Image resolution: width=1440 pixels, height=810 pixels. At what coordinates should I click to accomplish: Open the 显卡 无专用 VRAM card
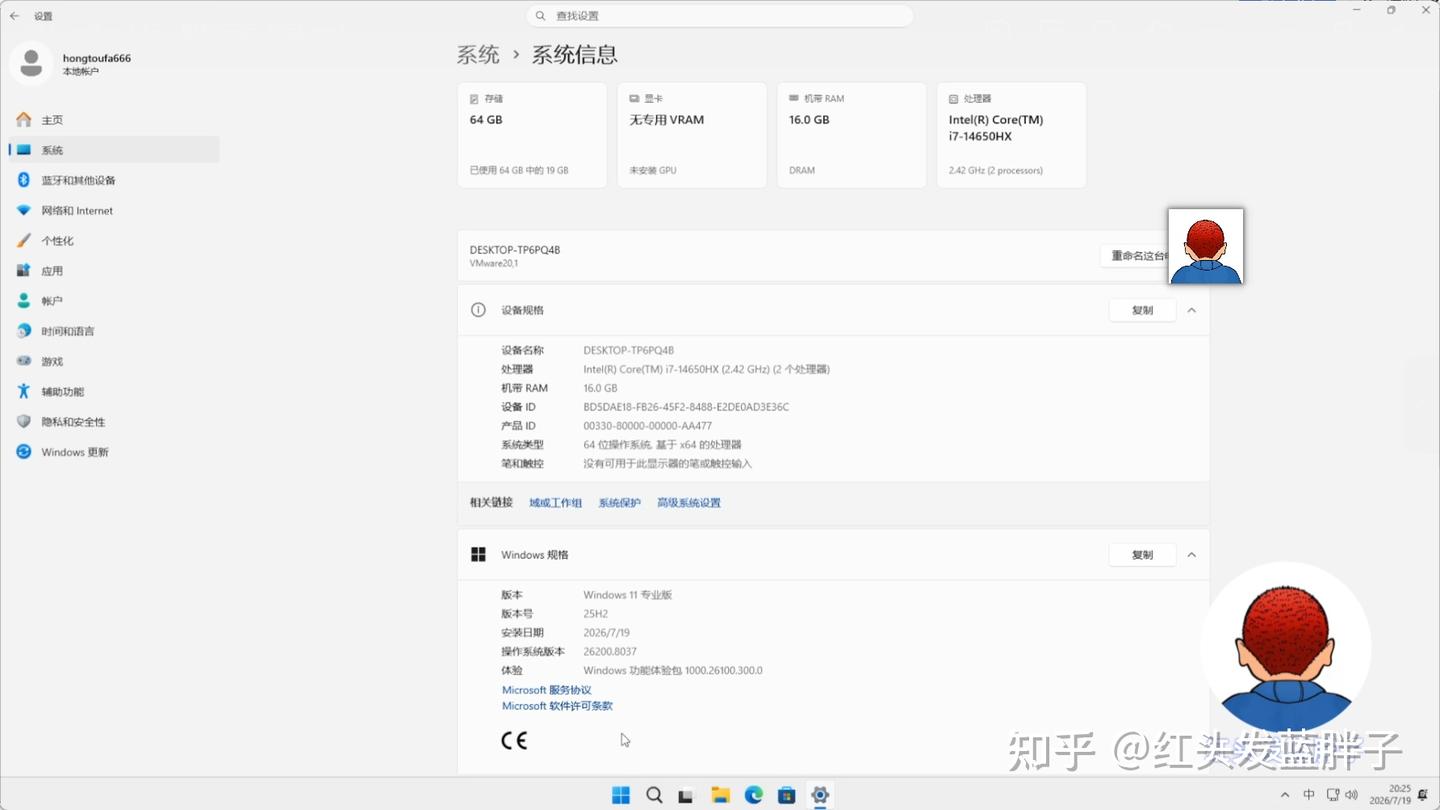coord(692,135)
